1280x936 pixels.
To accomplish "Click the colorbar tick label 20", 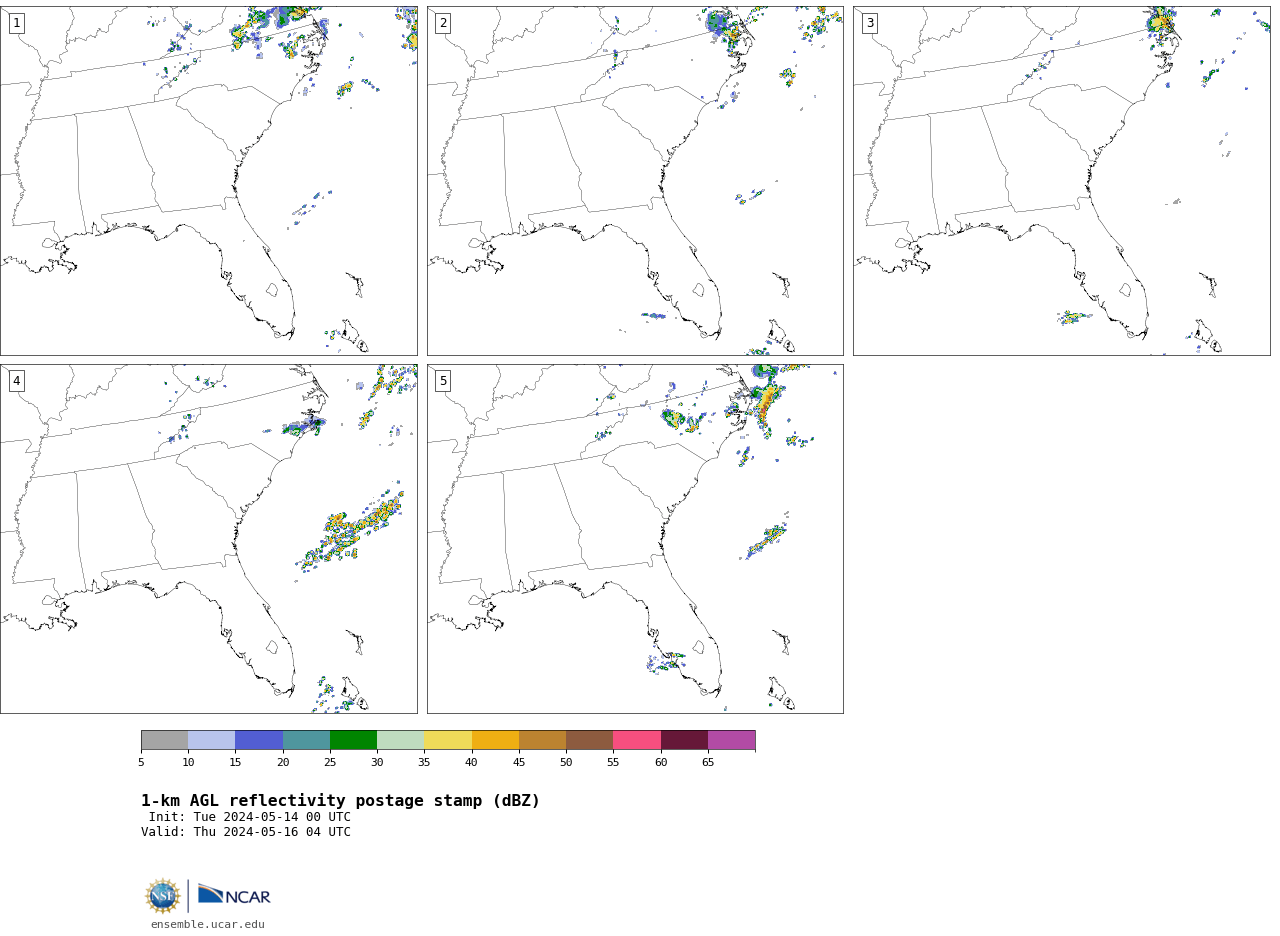I will 283,763.
